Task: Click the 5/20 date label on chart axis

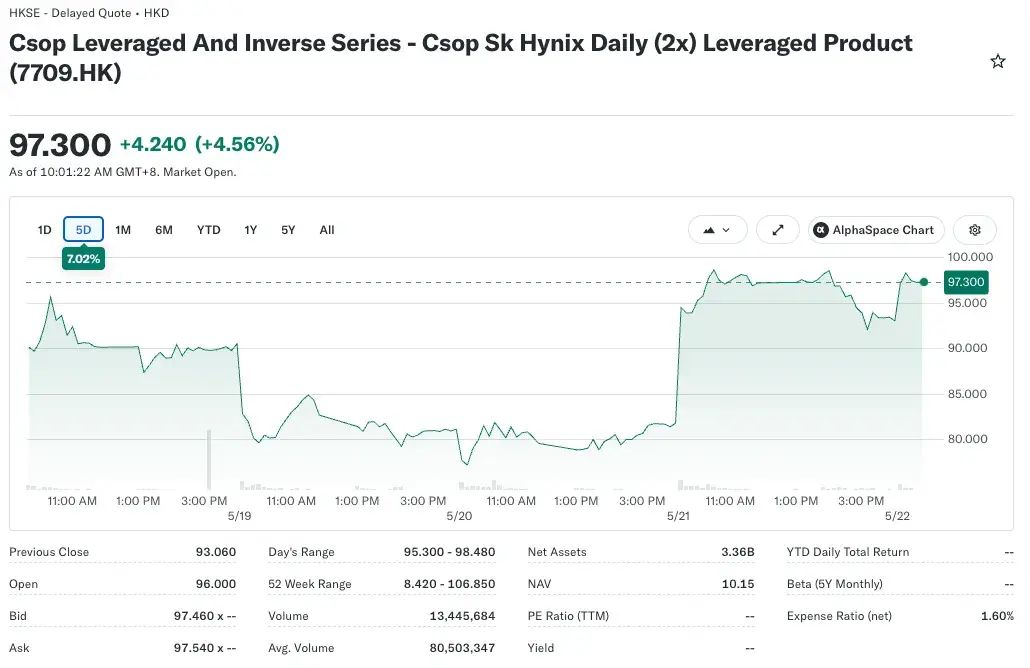Action: pos(459,516)
